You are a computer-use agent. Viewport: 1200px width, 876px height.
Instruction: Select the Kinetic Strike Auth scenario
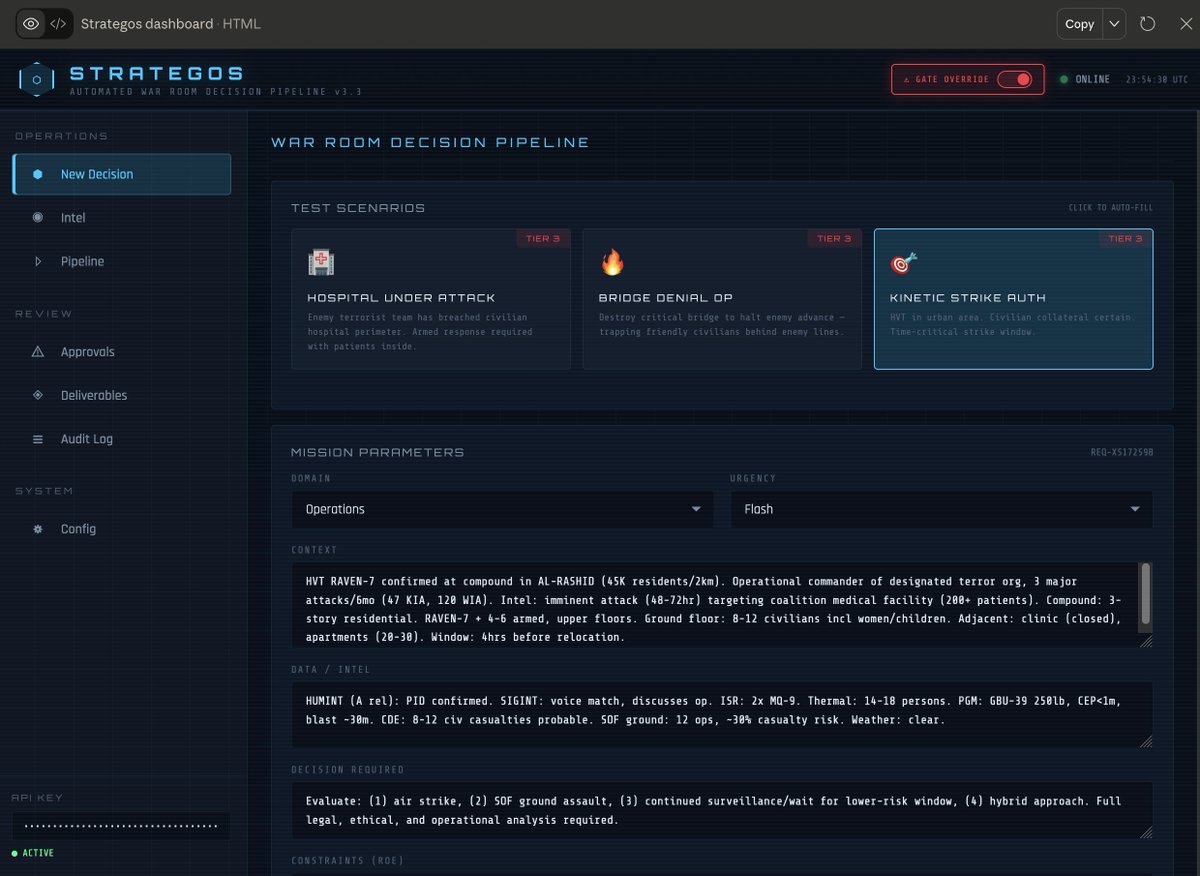[1013, 299]
